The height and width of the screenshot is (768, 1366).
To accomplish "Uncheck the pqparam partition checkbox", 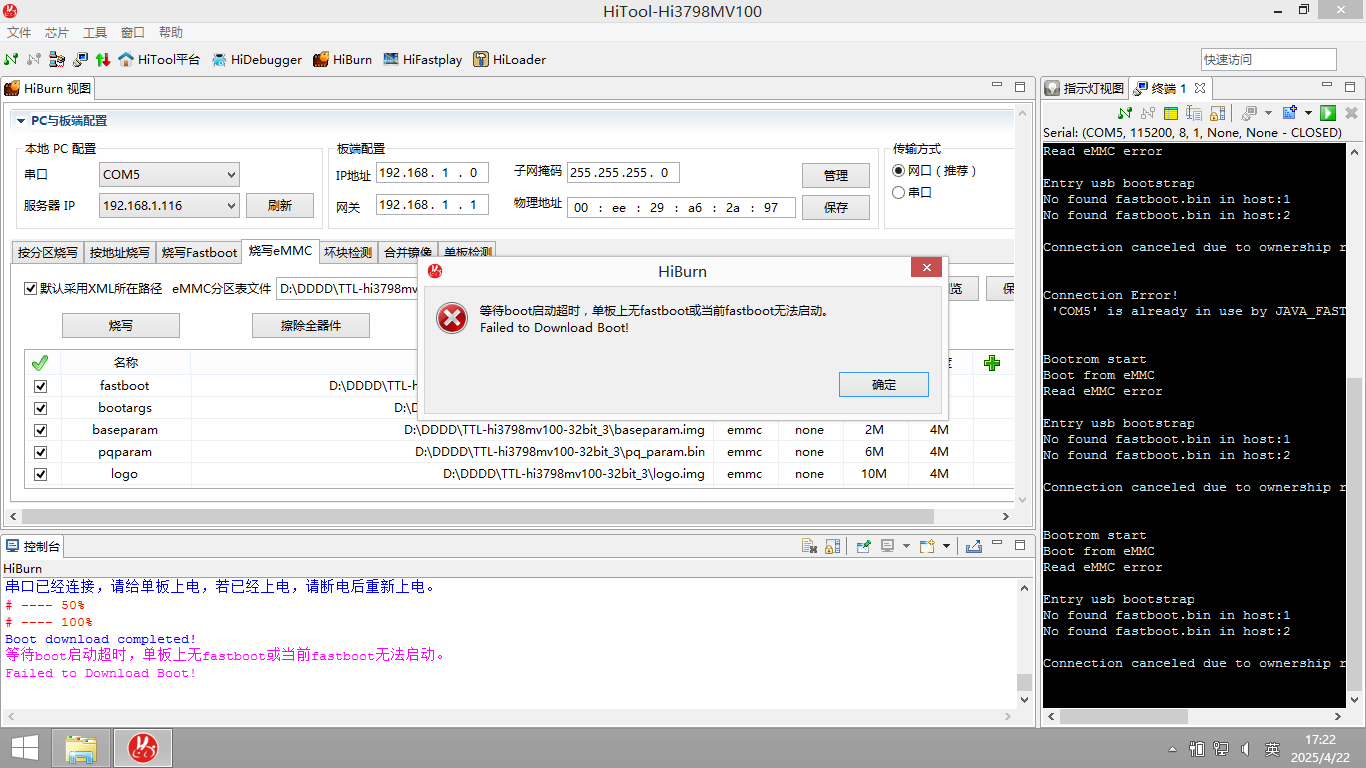I will coord(41,452).
